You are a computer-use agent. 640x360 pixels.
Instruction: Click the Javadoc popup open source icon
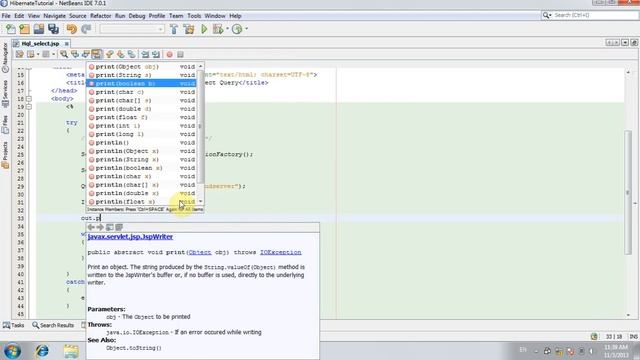tap(119, 227)
